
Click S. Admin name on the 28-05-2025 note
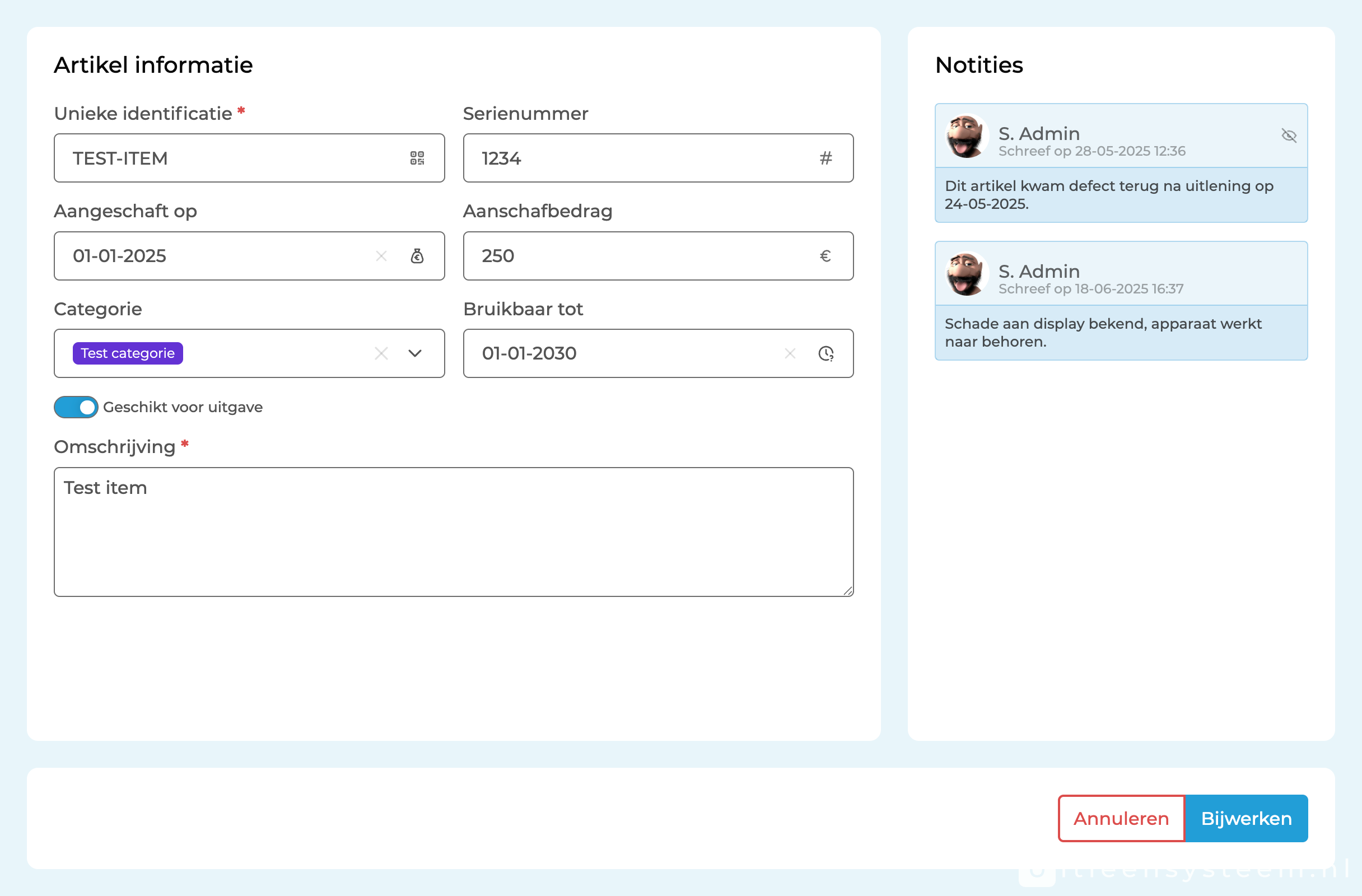coord(1039,134)
